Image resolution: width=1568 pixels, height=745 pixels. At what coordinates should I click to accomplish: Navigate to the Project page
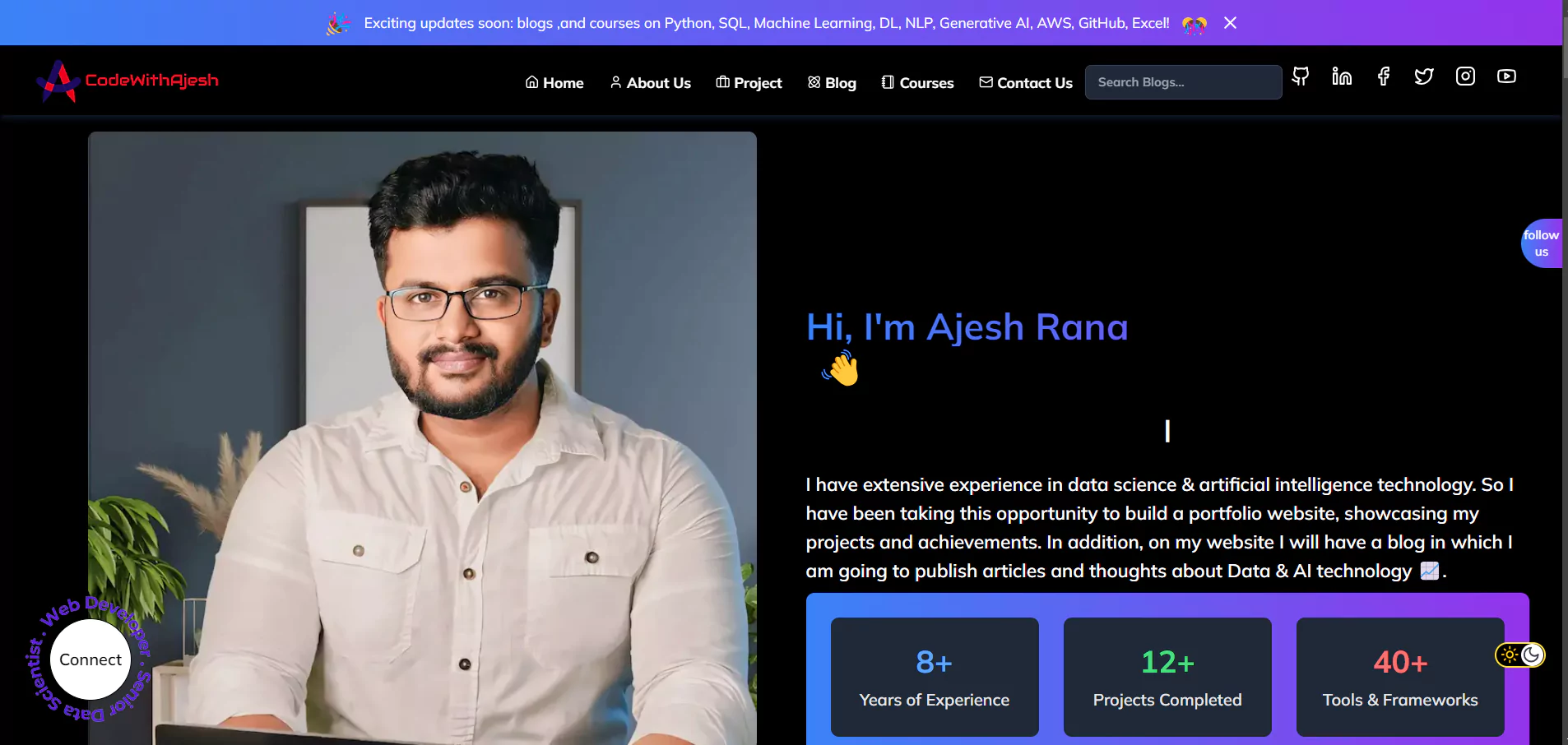[x=749, y=83]
